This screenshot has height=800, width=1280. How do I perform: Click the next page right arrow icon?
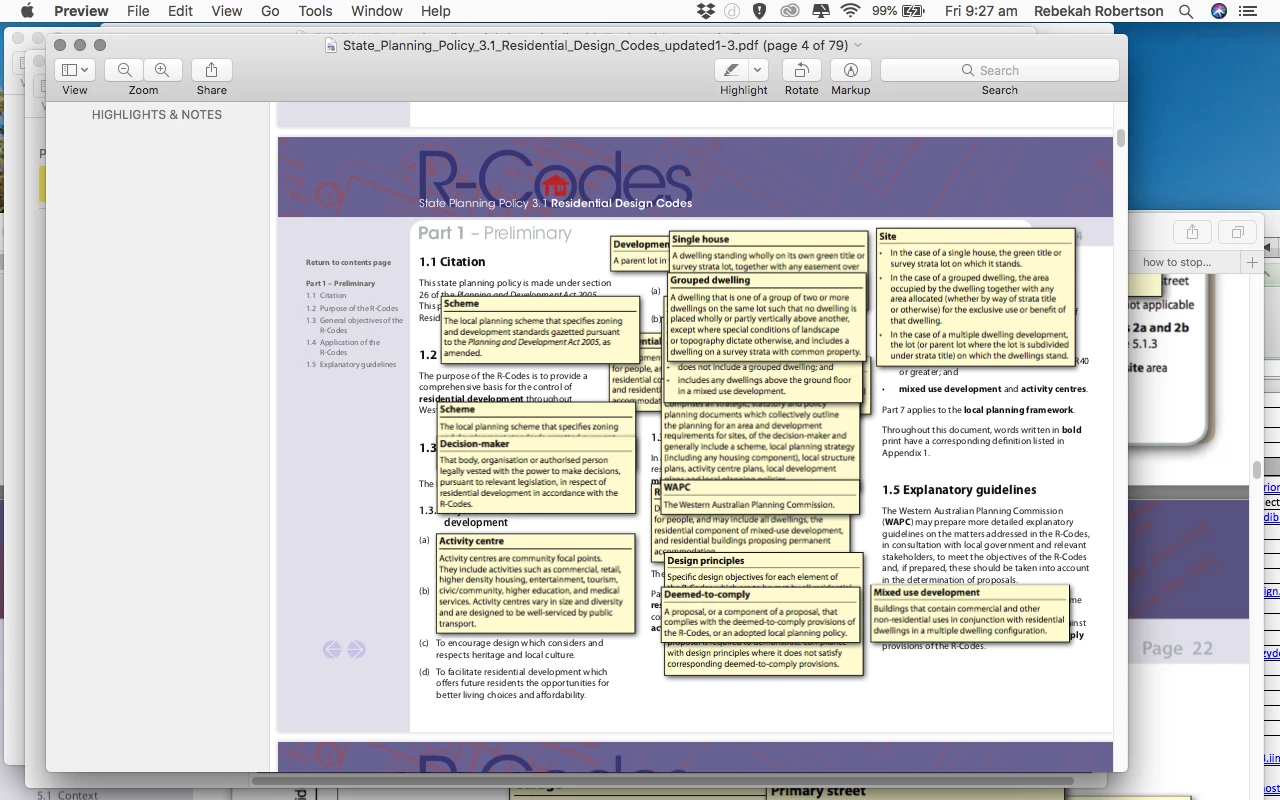click(x=356, y=650)
